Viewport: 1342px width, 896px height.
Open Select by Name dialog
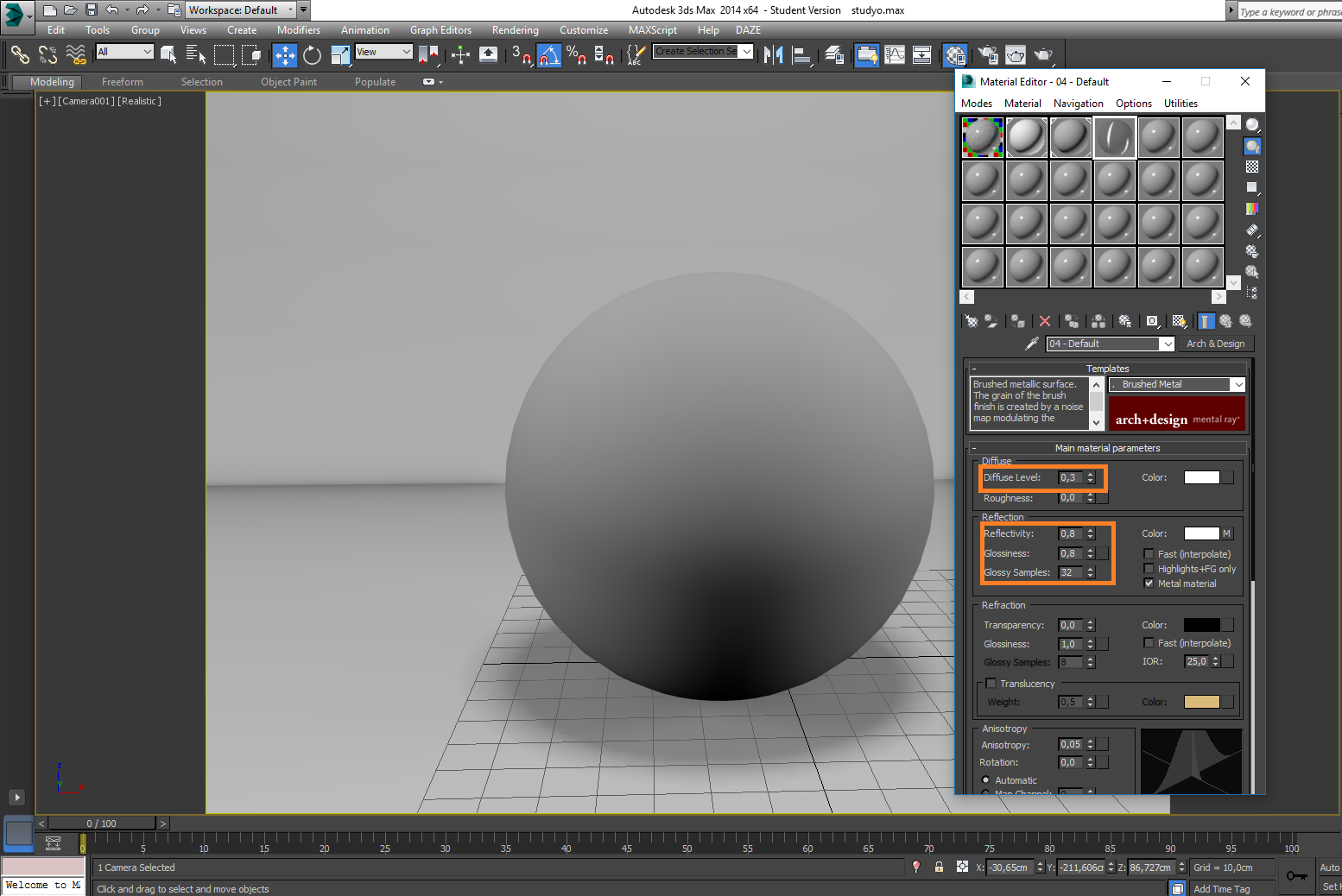[196, 55]
